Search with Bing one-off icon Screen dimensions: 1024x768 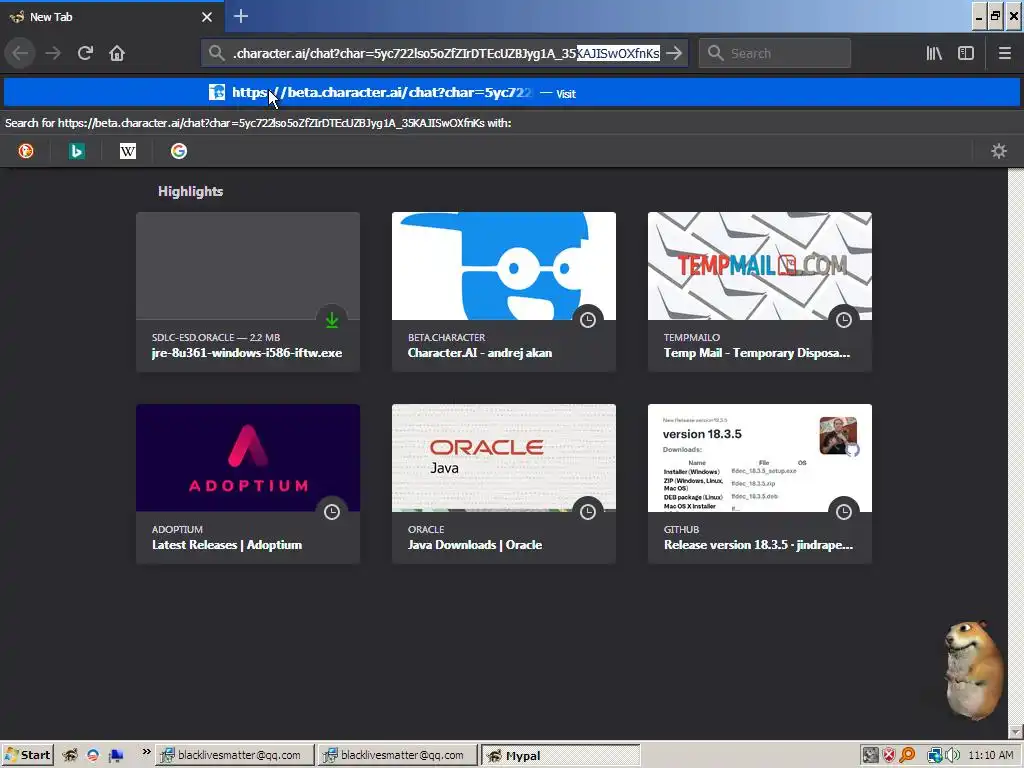pos(77,152)
